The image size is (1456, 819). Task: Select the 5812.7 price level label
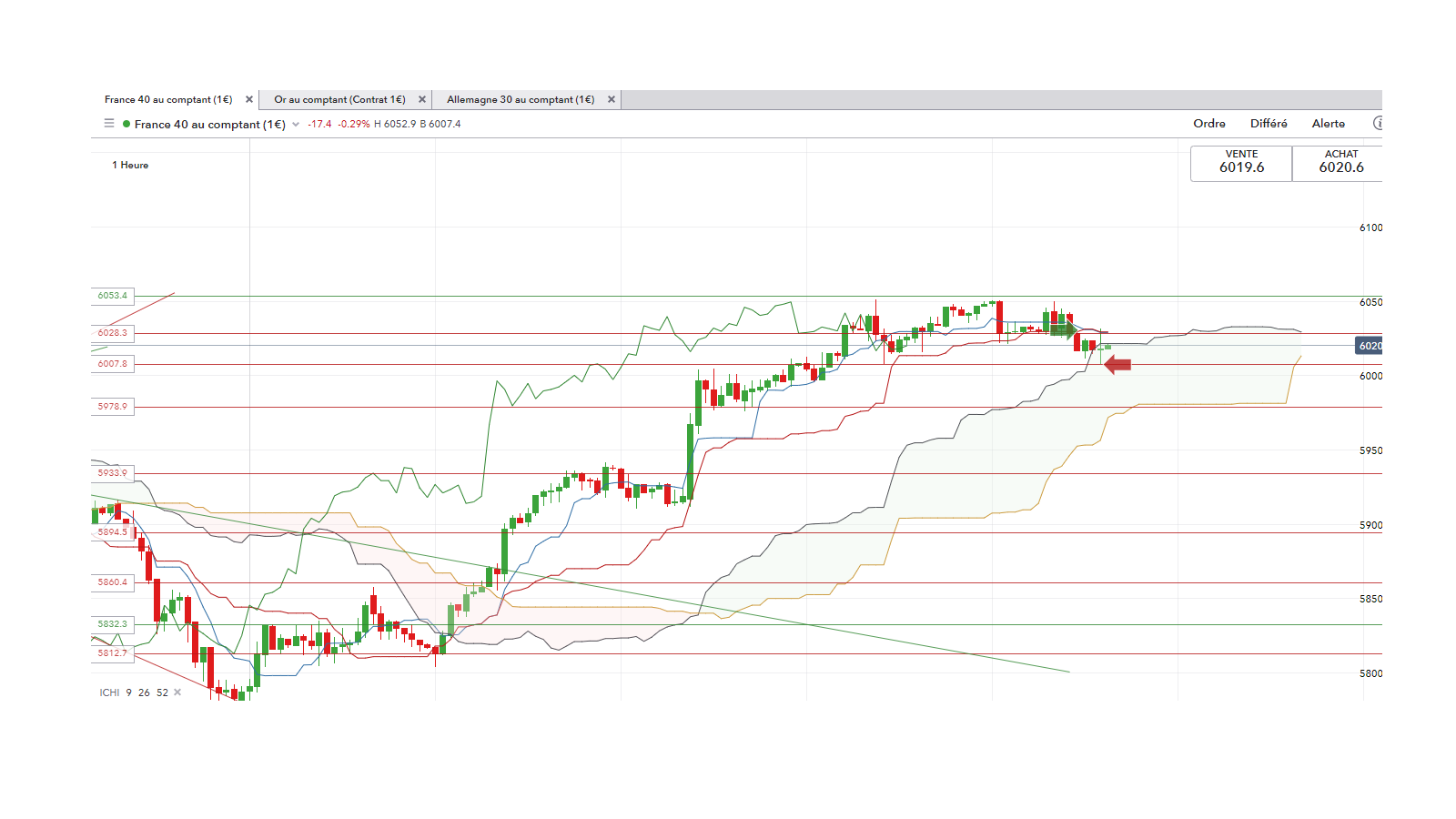[x=113, y=653]
